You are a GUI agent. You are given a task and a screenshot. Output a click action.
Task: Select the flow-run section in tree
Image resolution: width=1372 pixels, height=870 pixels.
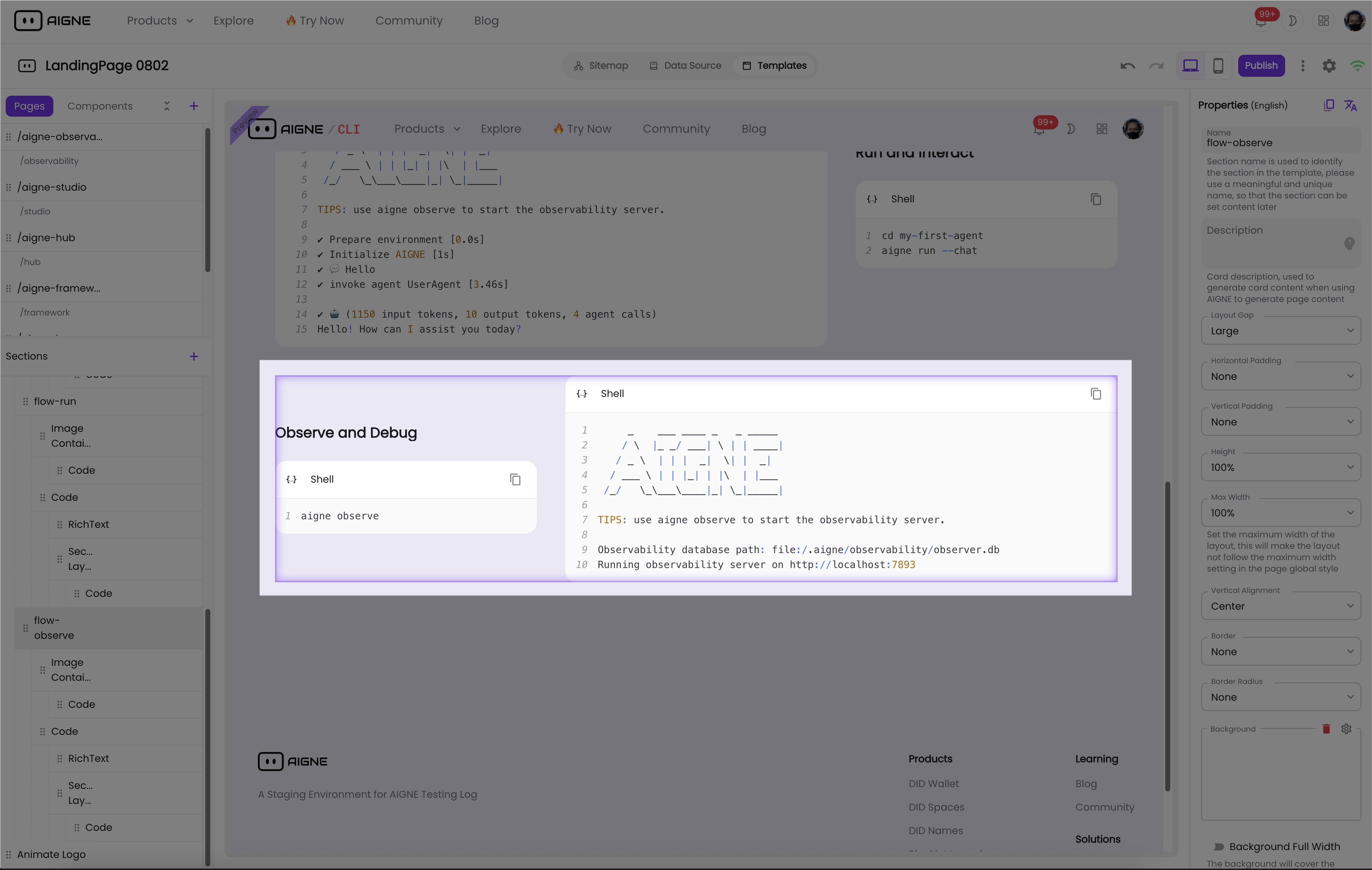point(55,401)
